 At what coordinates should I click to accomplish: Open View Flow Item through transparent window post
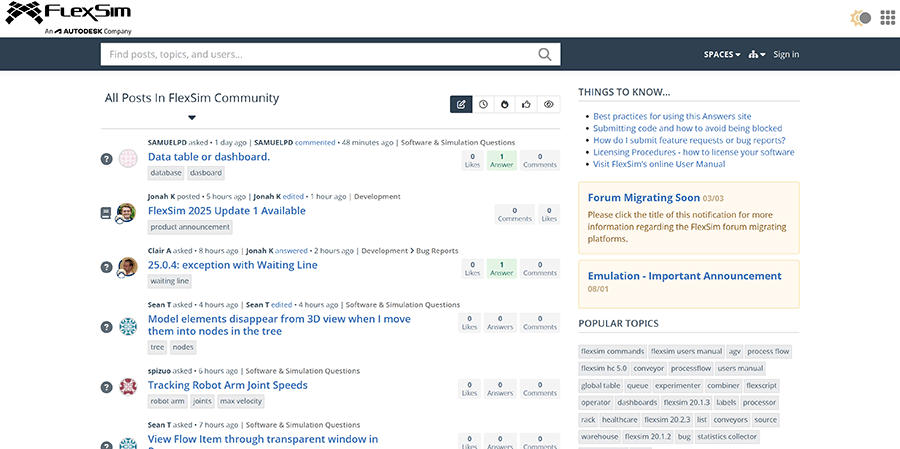tap(263, 441)
